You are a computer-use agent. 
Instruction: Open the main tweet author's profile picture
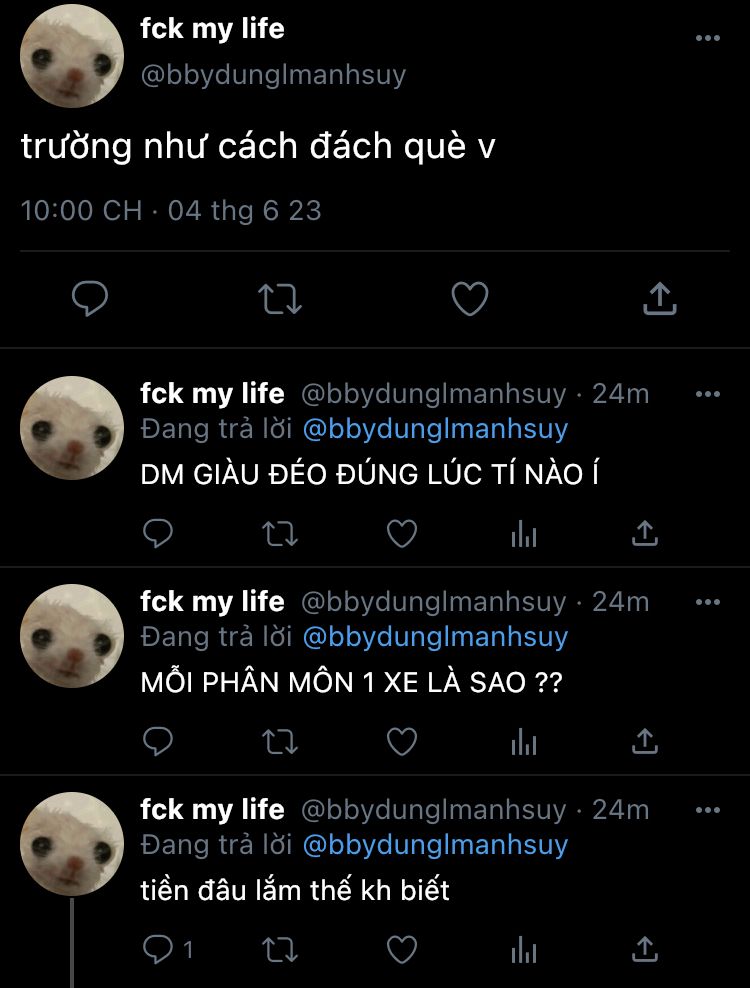(72, 55)
